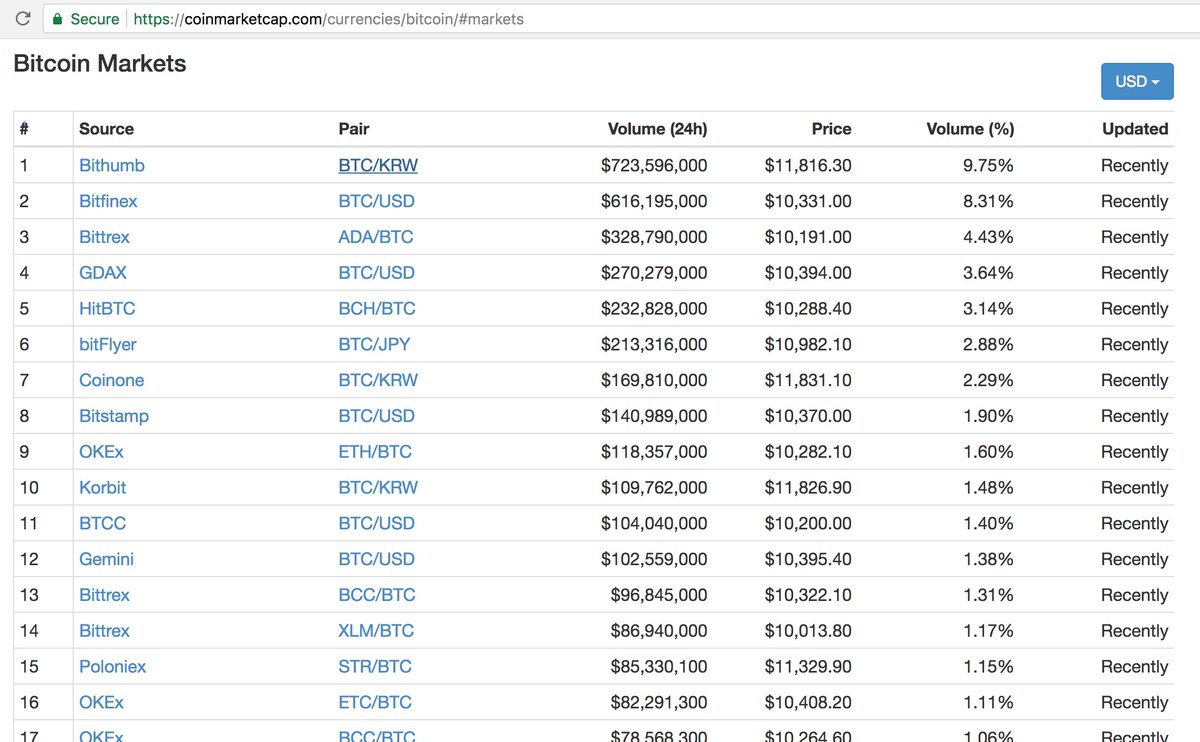Open the Bitstamp exchange link
The height and width of the screenshot is (742, 1200).
point(114,416)
